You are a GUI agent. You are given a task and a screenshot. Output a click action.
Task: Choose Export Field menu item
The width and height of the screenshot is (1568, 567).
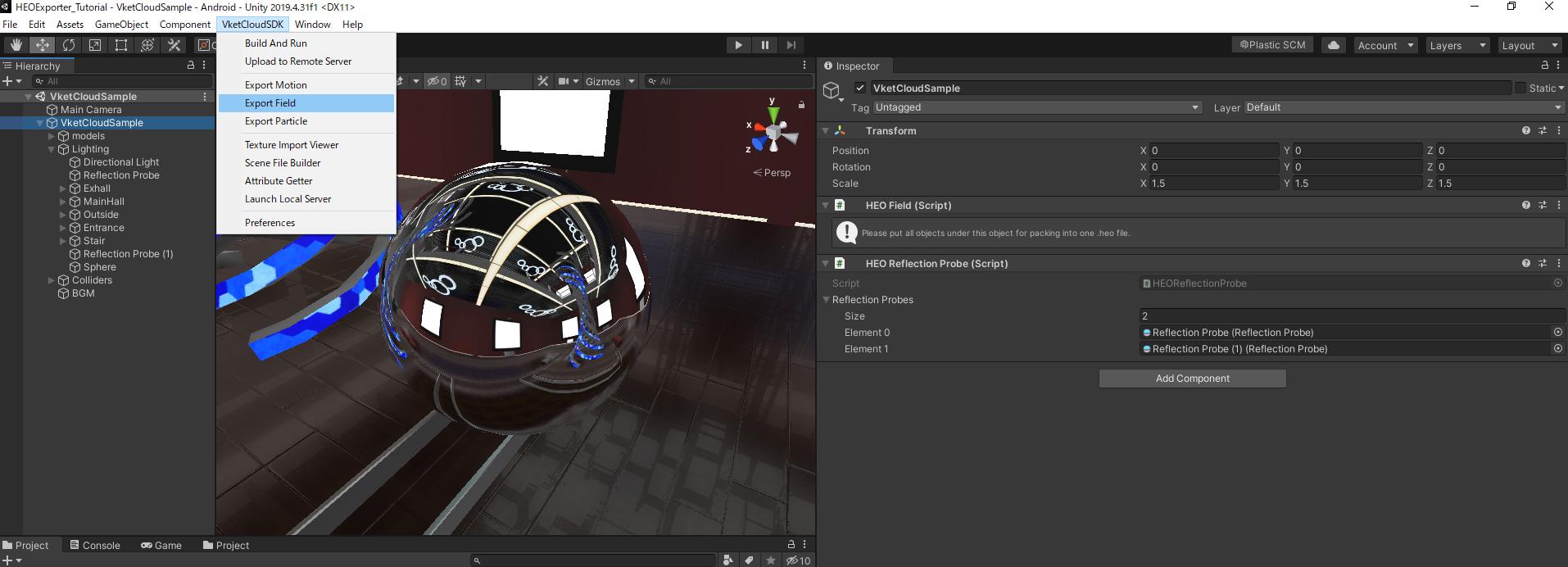(270, 103)
